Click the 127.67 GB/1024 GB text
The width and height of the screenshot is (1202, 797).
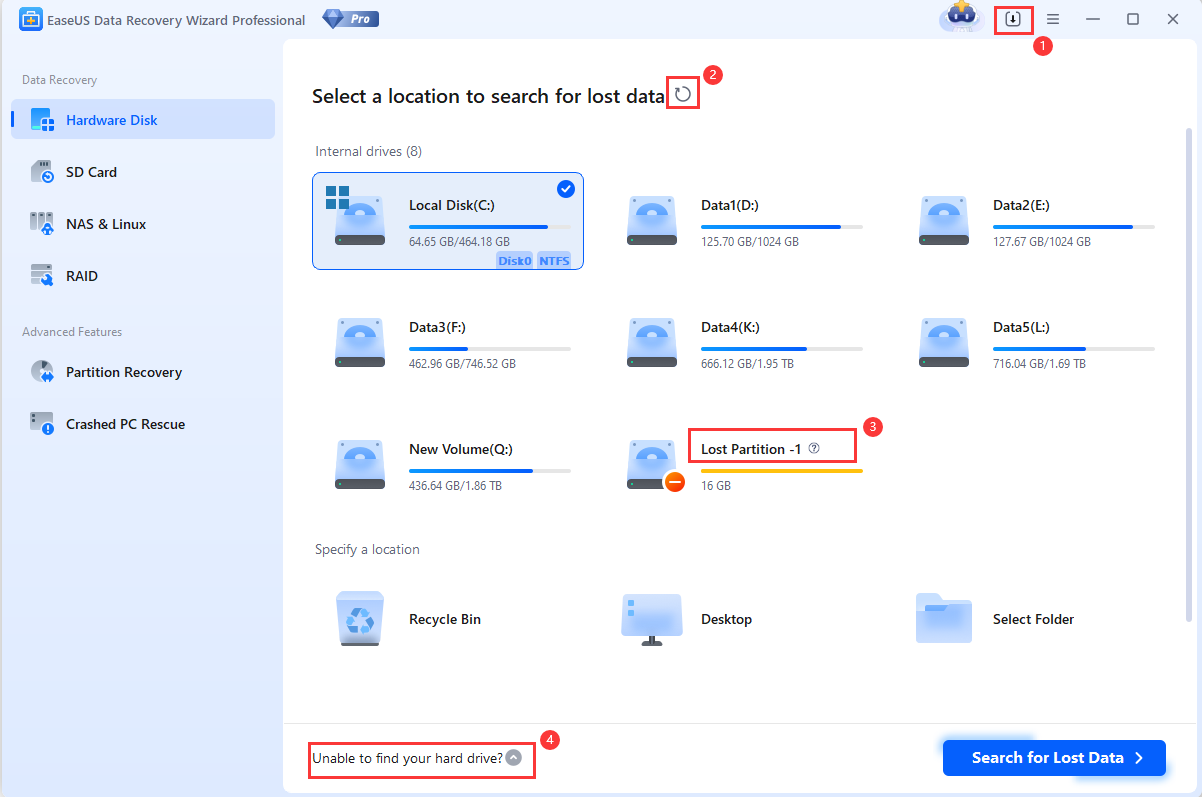[1042, 242]
